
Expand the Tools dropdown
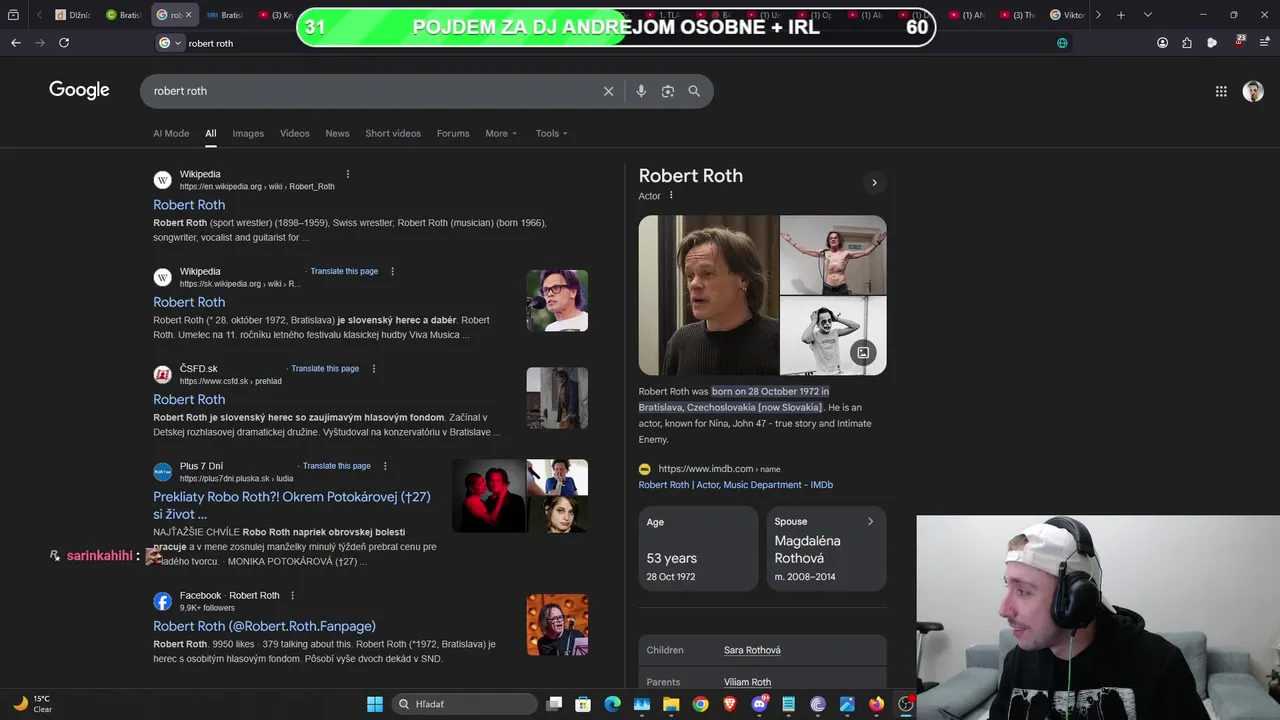tap(551, 133)
